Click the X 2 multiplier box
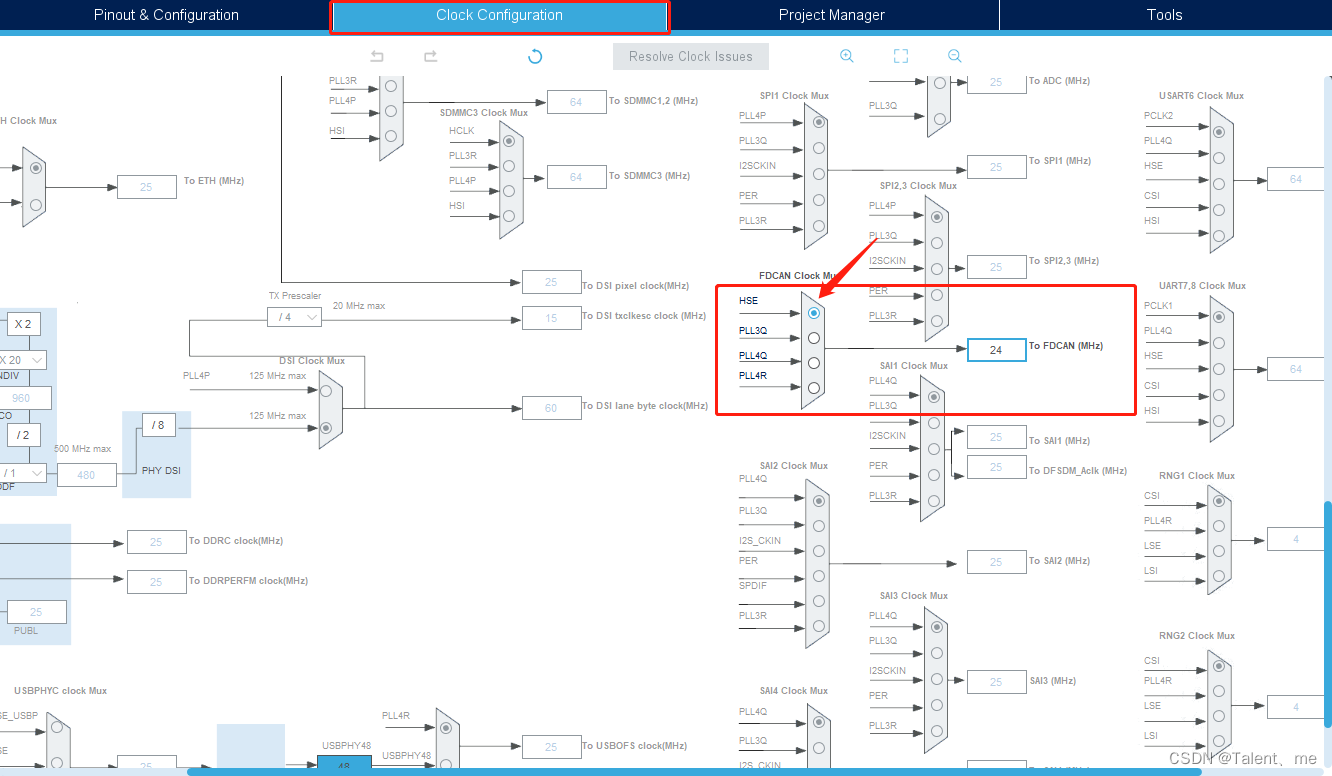 (x=22, y=325)
